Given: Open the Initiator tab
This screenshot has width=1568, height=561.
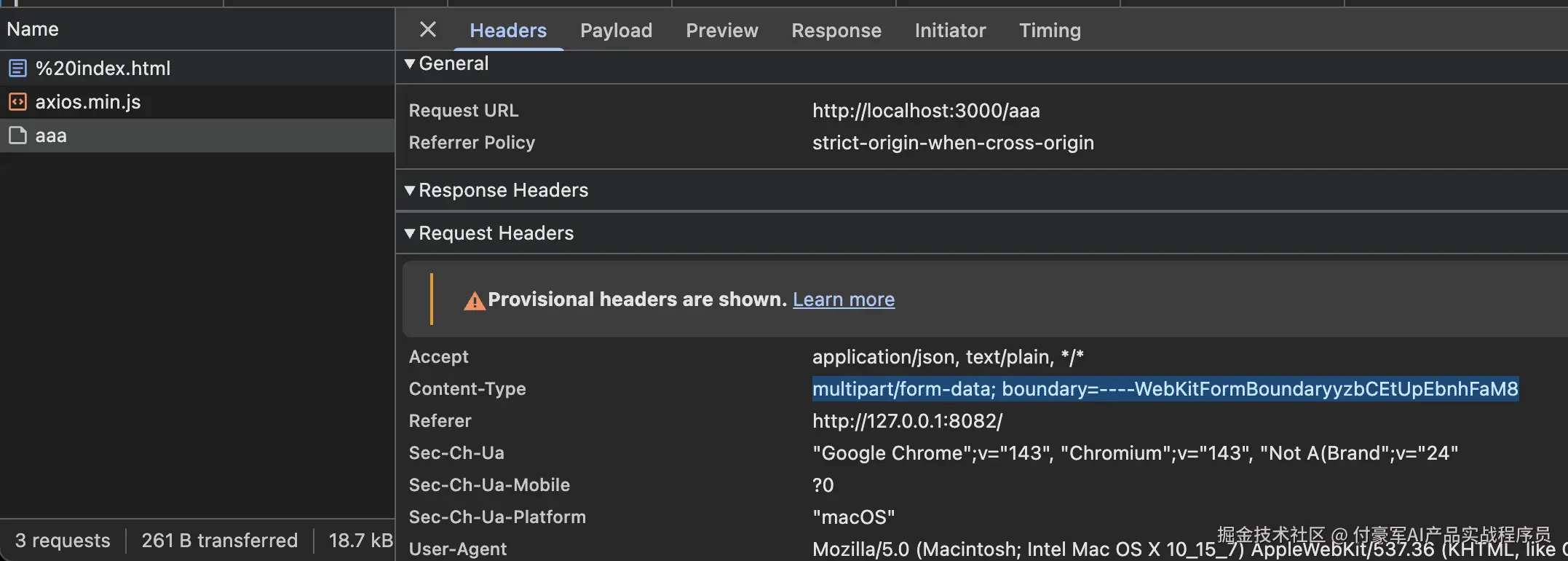Looking at the screenshot, I should click(x=950, y=30).
